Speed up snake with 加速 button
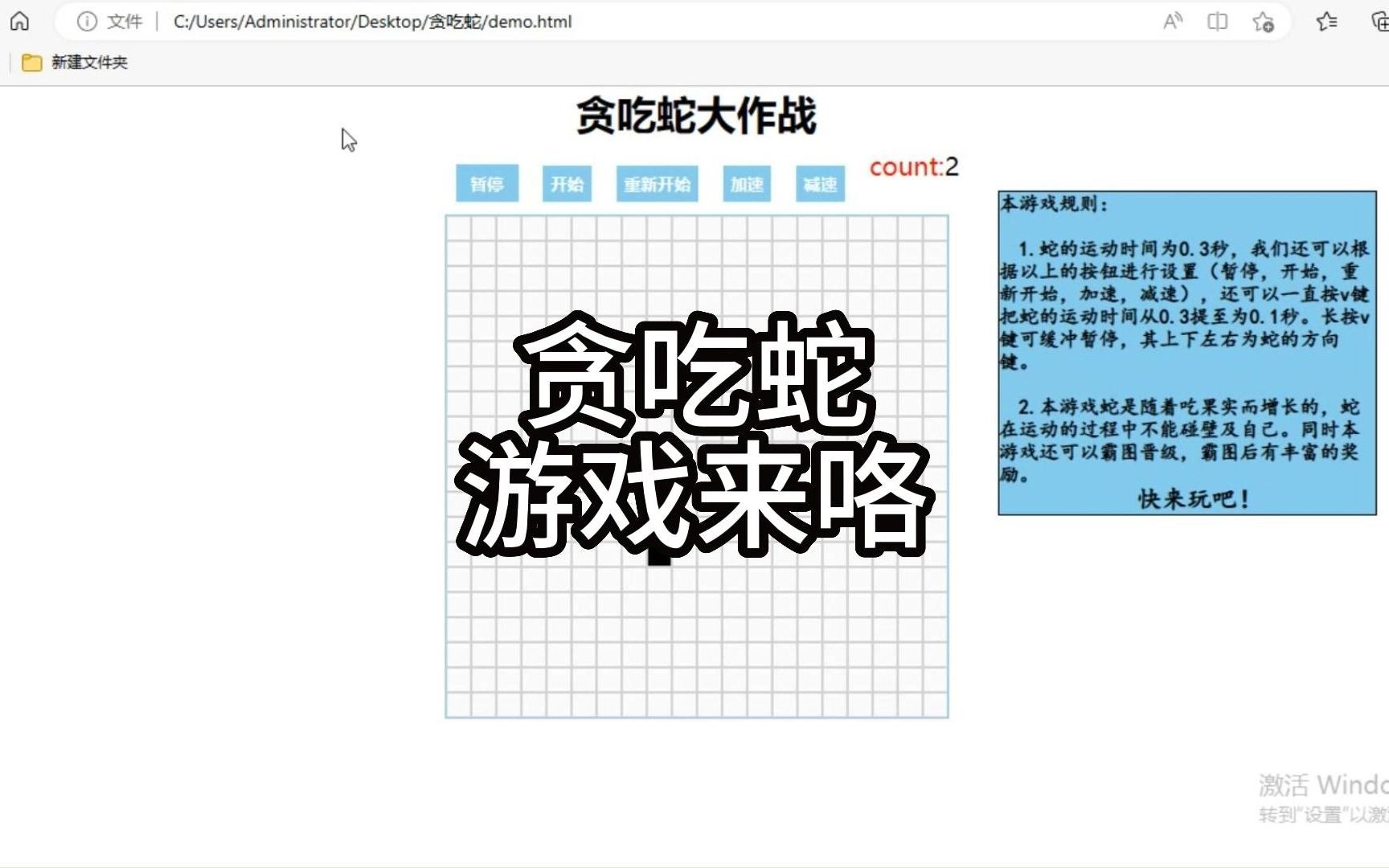The height and width of the screenshot is (868, 1389). pos(747,184)
